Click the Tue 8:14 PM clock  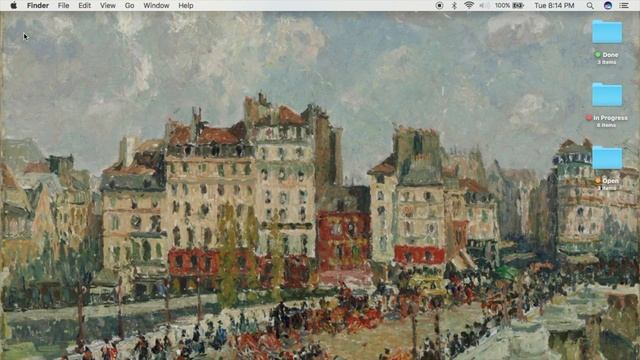(x=554, y=5)
